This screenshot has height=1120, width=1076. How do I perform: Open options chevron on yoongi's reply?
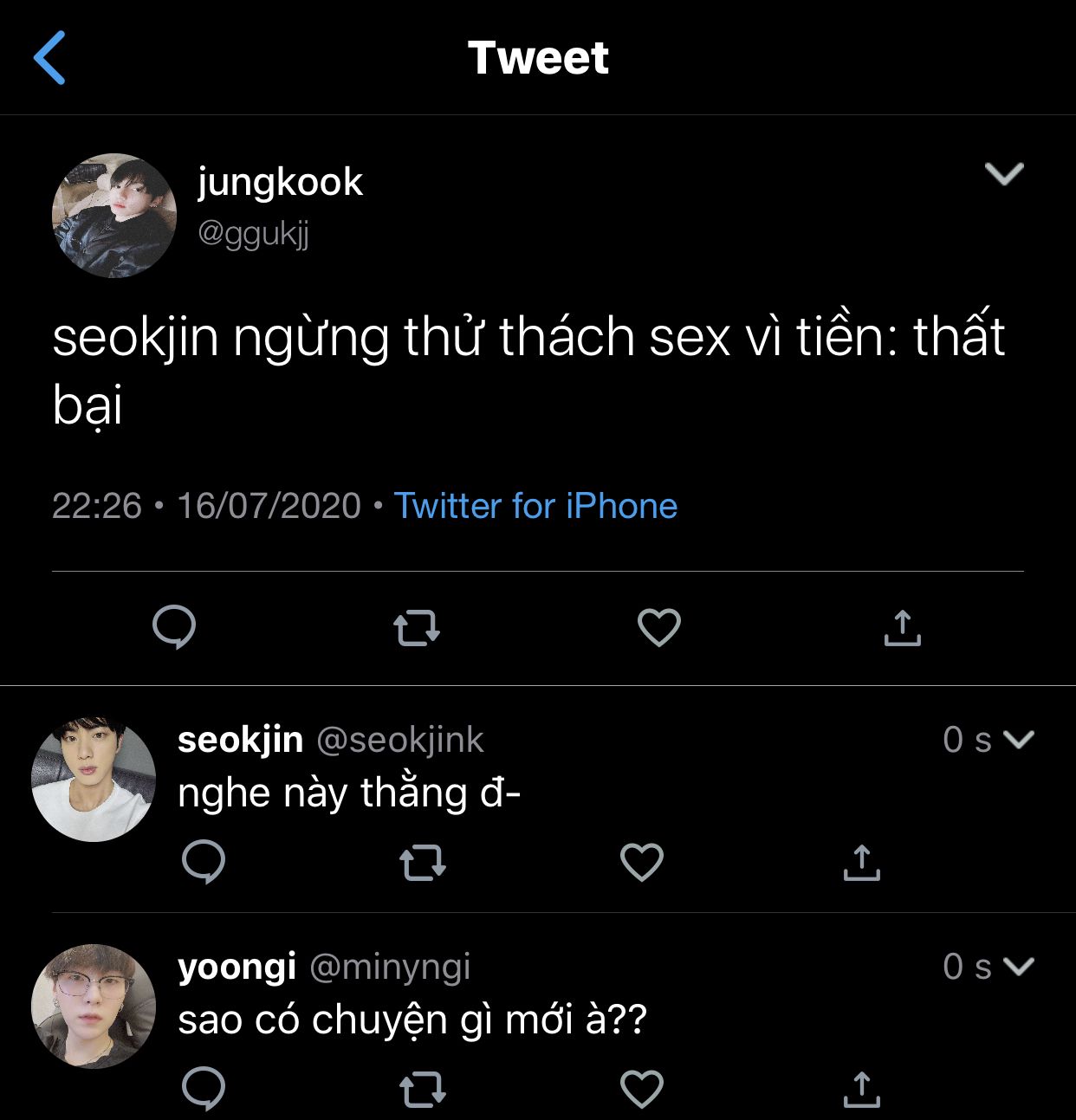coord(1018,967)
